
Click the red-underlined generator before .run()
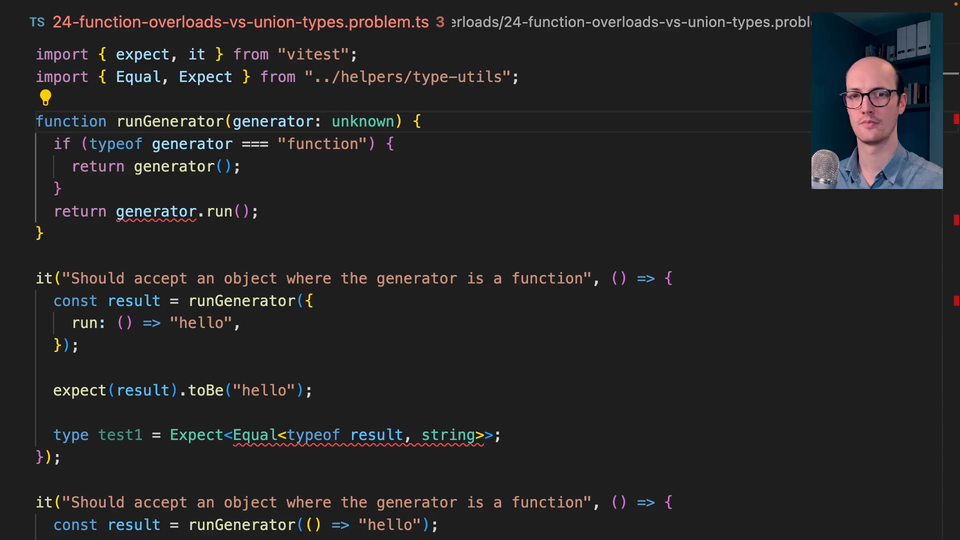[156, 211]
